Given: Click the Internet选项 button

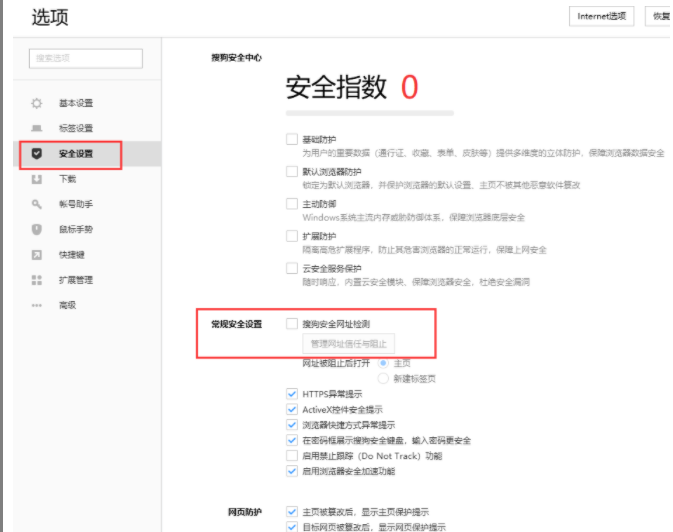Looking at the screenshot, I should click(601, 16).
